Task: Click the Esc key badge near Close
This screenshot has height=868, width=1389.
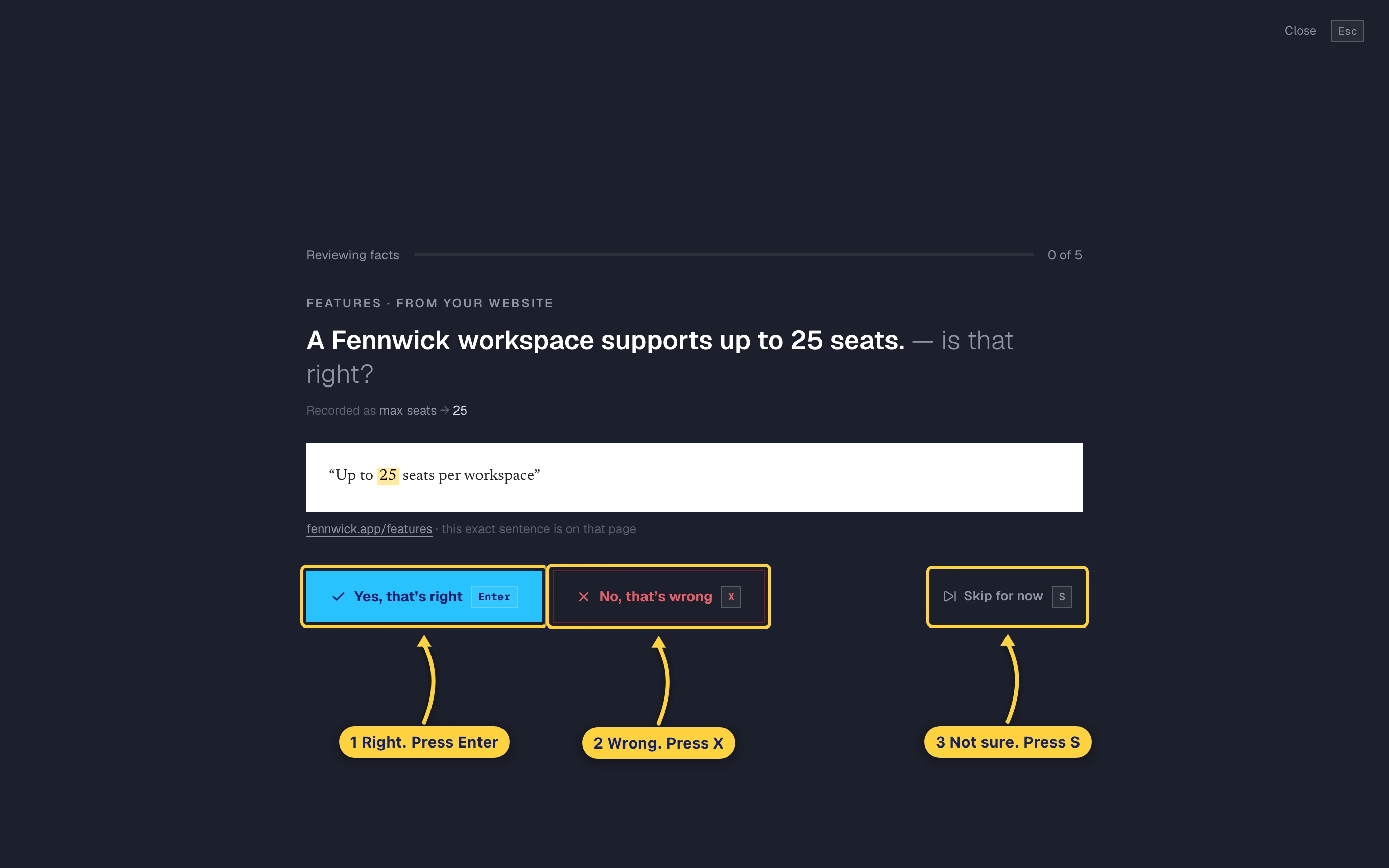Action: tap(1347, 31)
